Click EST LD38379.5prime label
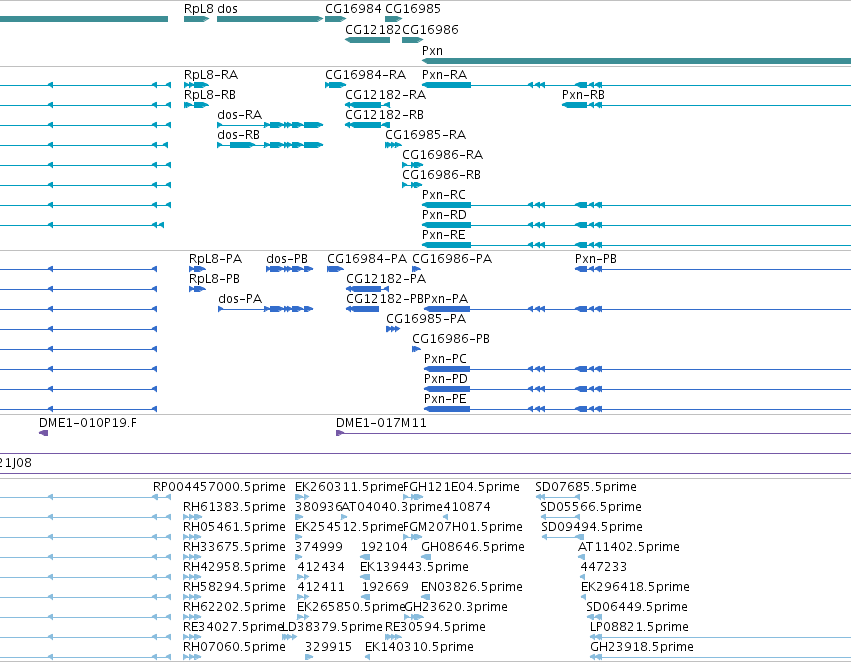Viewport: 851px width, 662px height. [333, 627]
